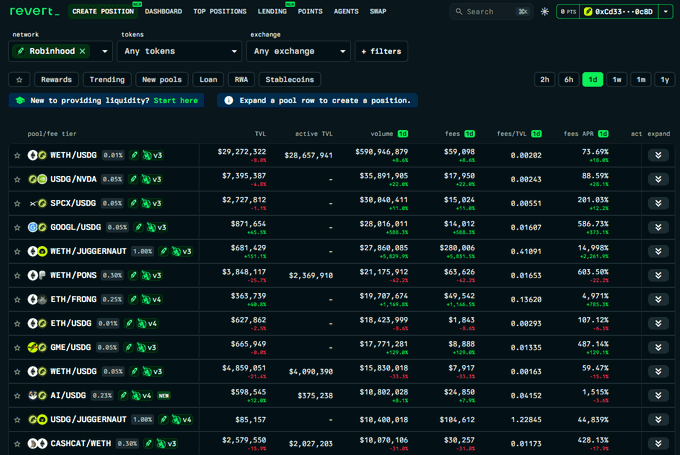Viewport: 680px width, 455px height.
Task: Switch the time range to 1m
Action: 641,79
